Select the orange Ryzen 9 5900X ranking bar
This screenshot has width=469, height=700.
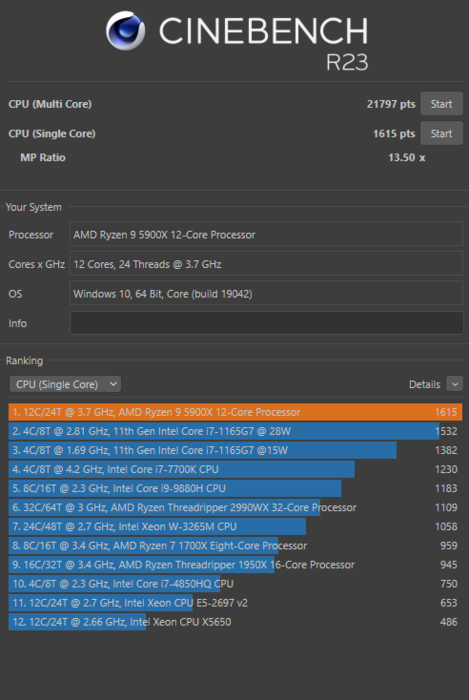pyautogui.click(x=235, y=412)
